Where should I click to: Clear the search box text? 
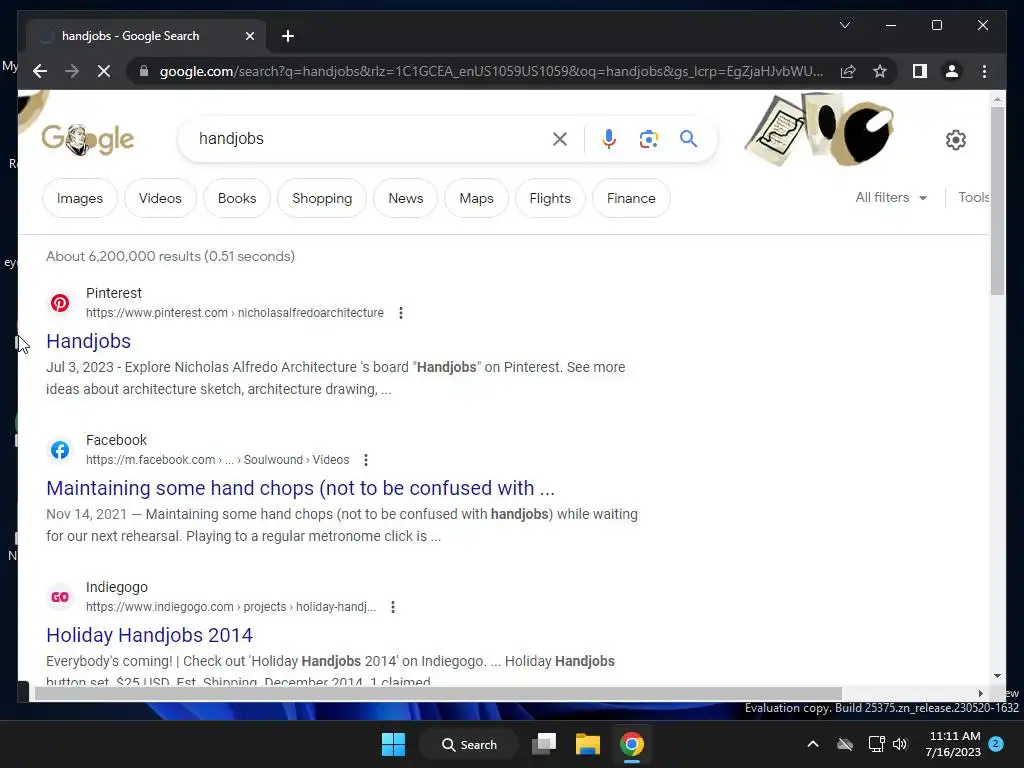pos(560,138)
